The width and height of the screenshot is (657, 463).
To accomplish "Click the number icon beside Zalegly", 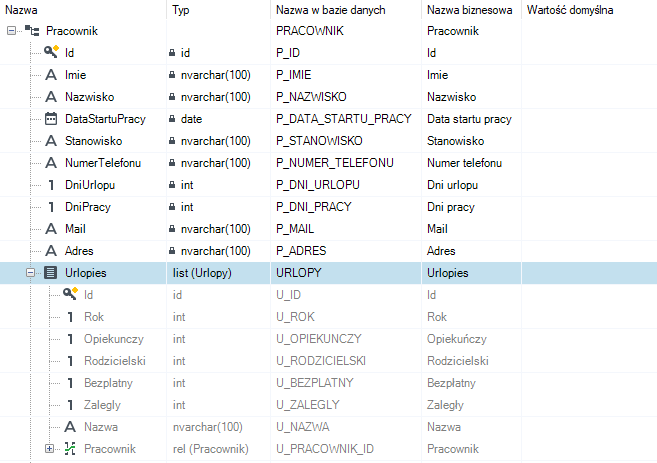I will point(70,405).
